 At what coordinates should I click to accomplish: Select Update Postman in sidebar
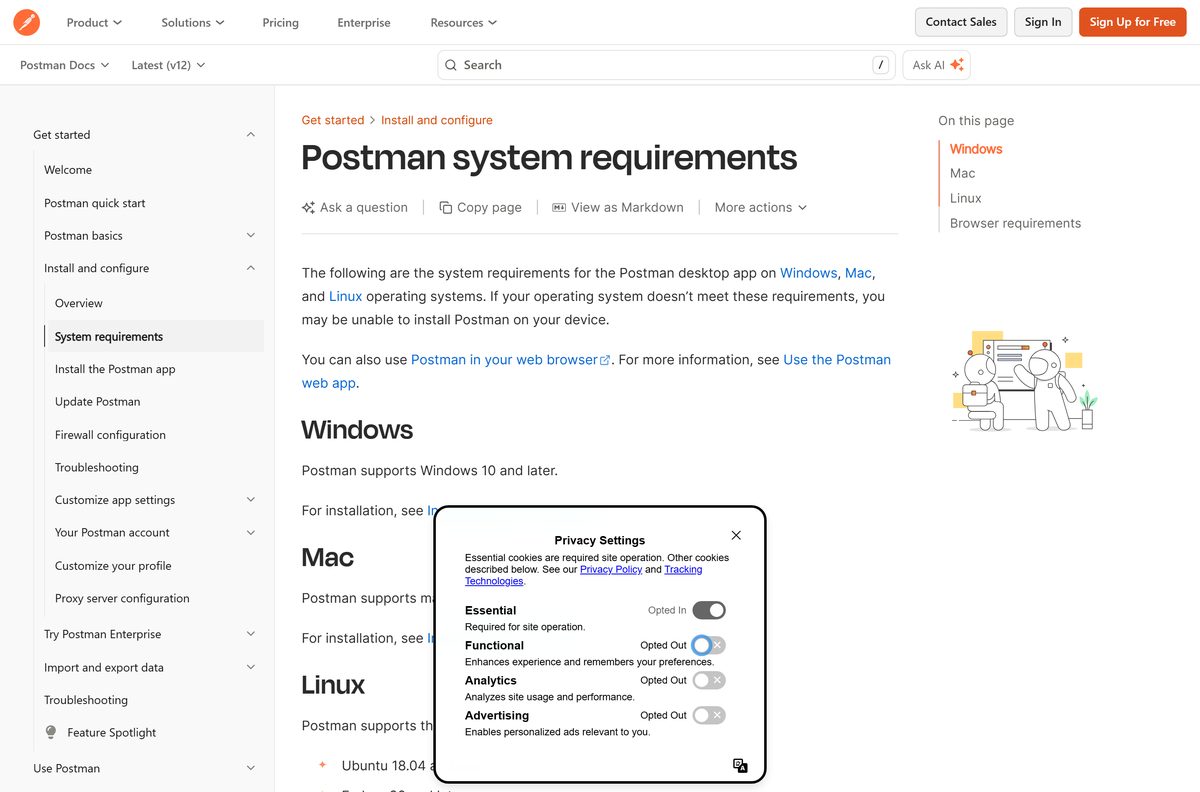[x=98, y=402]
